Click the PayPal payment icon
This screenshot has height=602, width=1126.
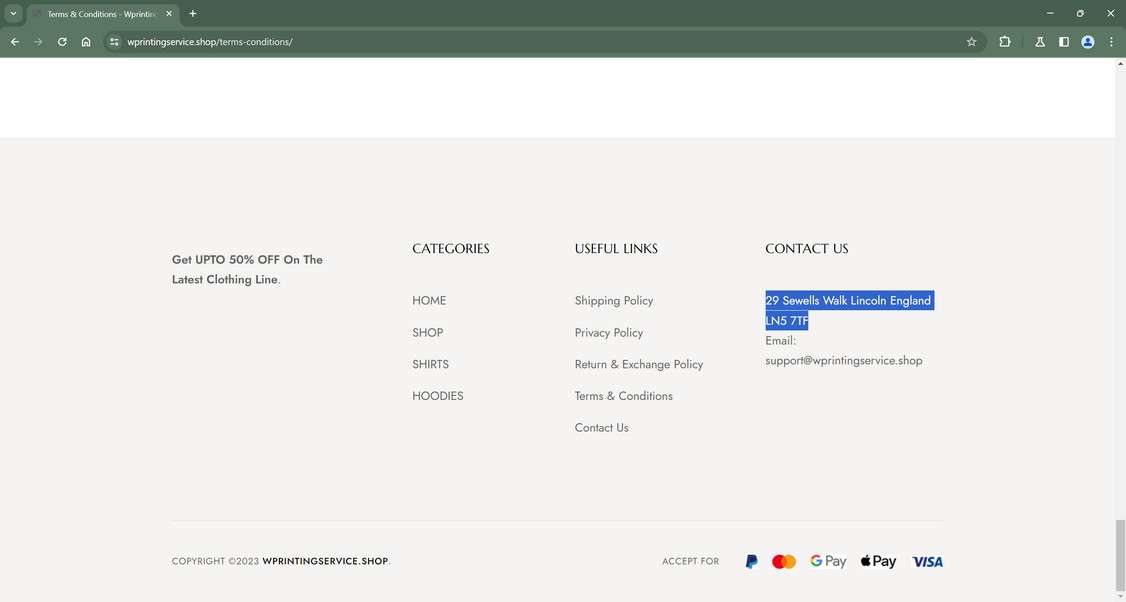(750, 561)
